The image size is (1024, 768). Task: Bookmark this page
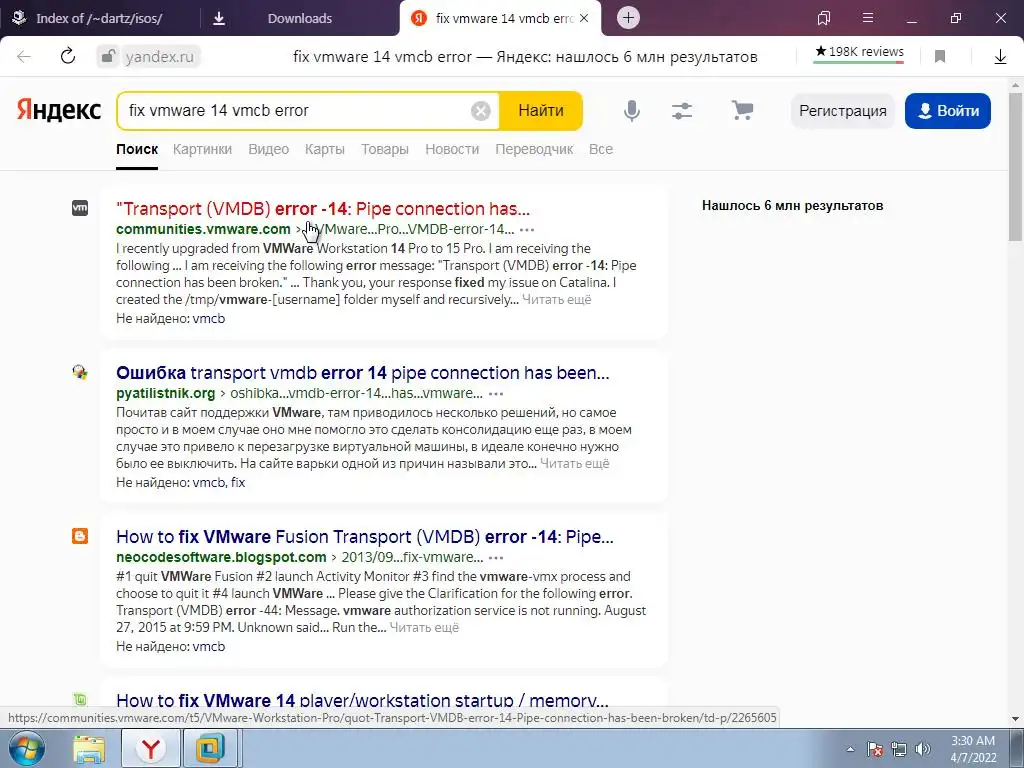point(940,57)
